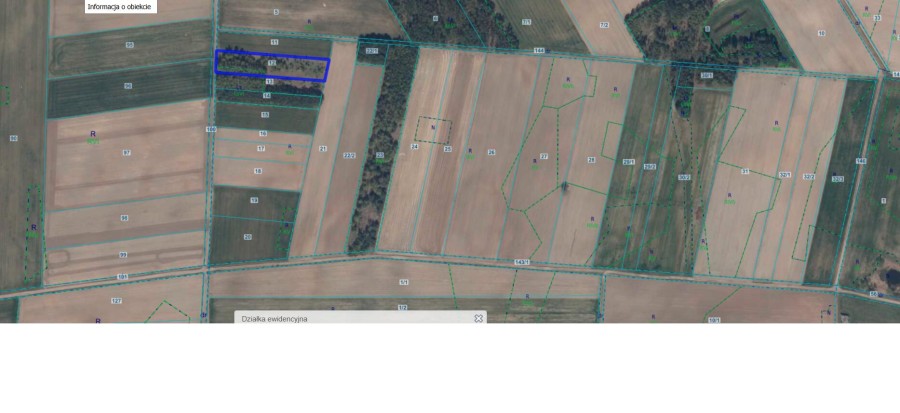
Task: Click on parcel labeled 97
Action: 126,153
